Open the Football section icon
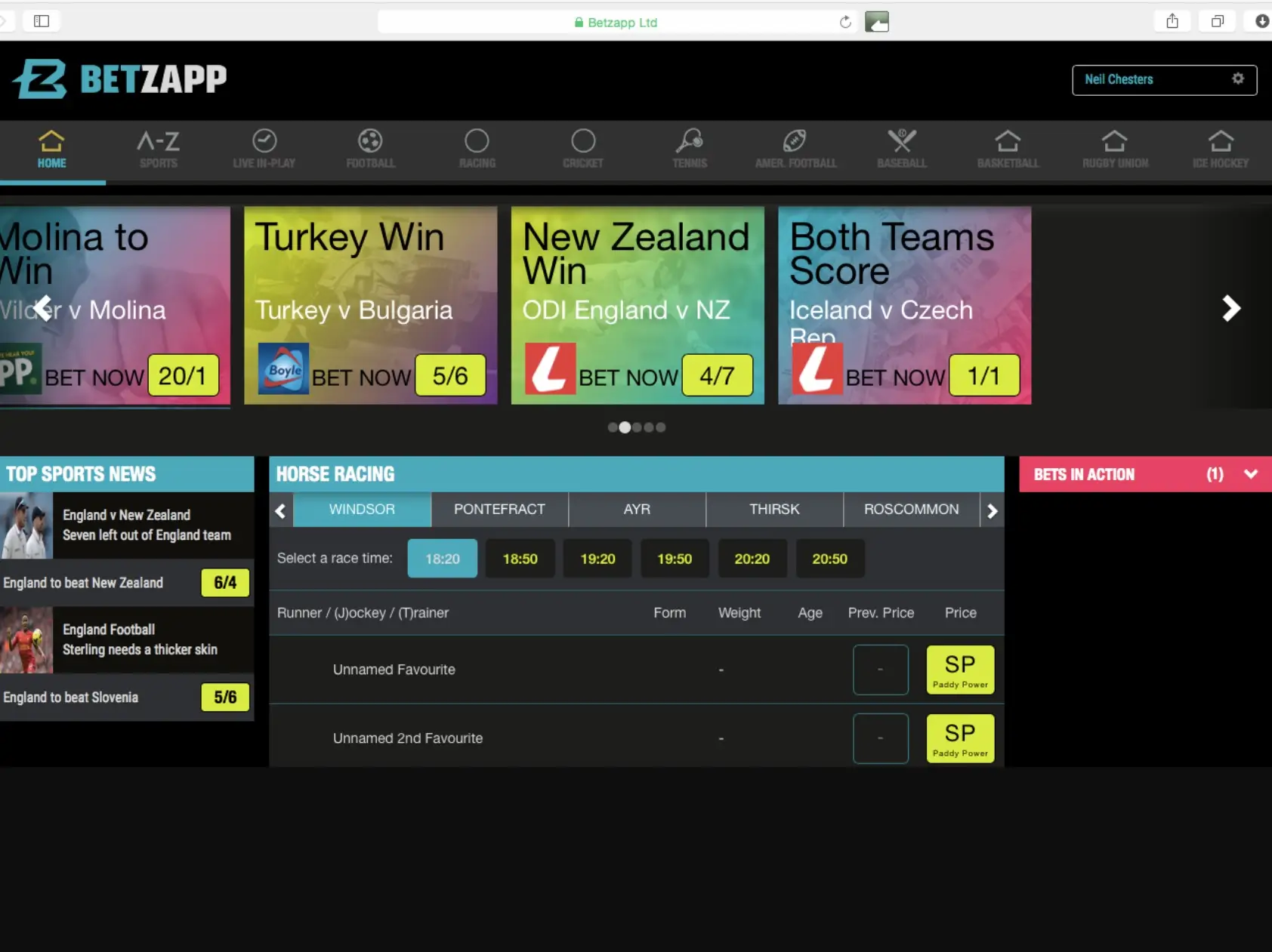 (x=370, y=142)
